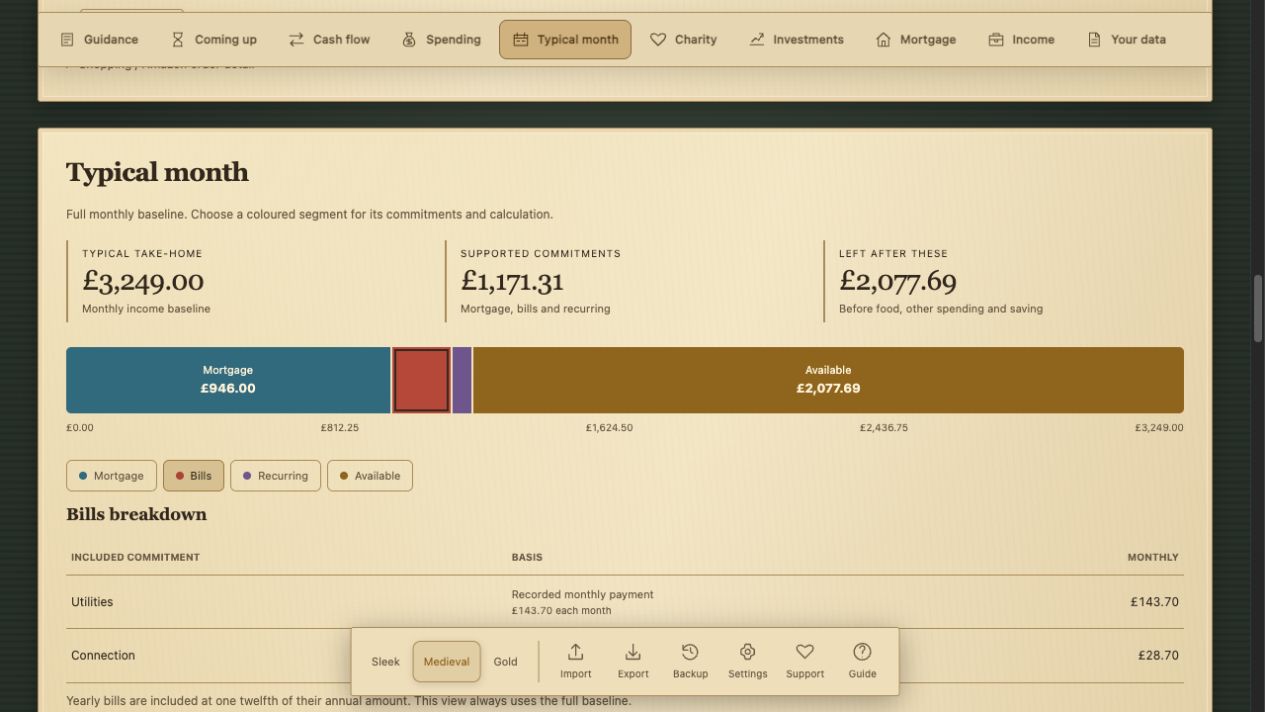The height and width of the screenshot is (712, 1265).
Task: Click the purple Recurring bar segment
Action: pyautogui.click(x=462, y=380)
